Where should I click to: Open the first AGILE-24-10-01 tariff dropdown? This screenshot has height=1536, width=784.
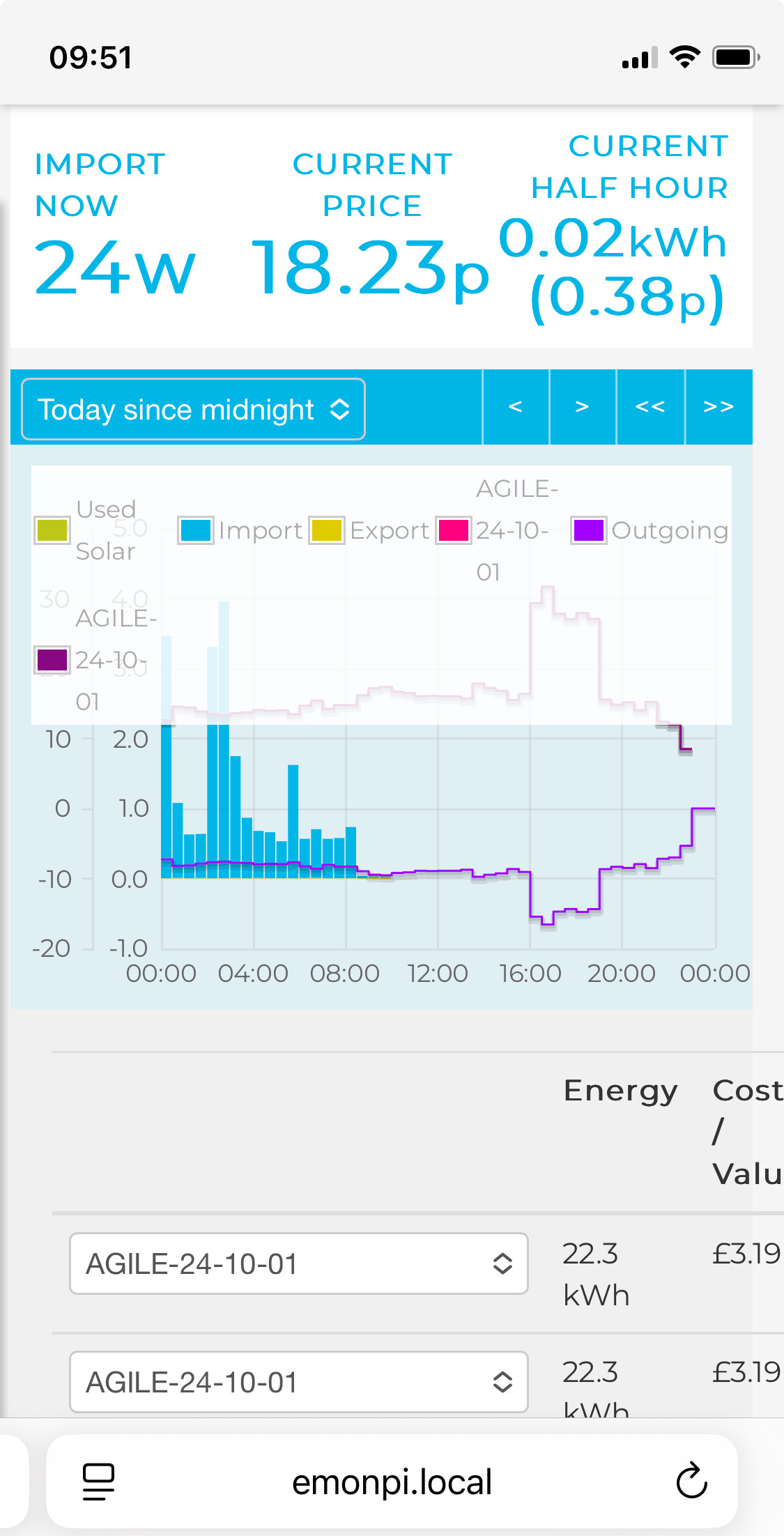(298, 1264)
